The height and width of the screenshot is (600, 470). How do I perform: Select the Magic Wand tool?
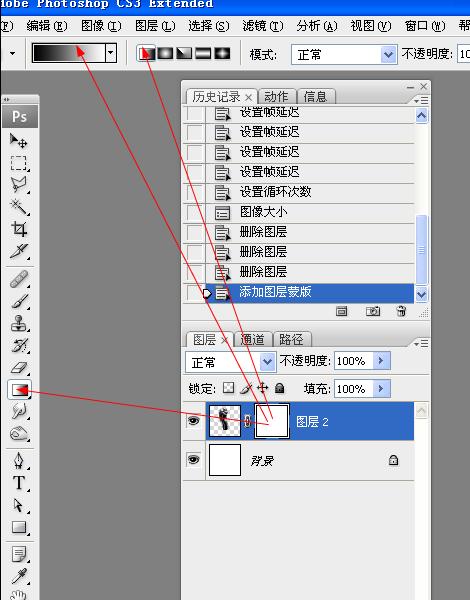pos(18,207)
